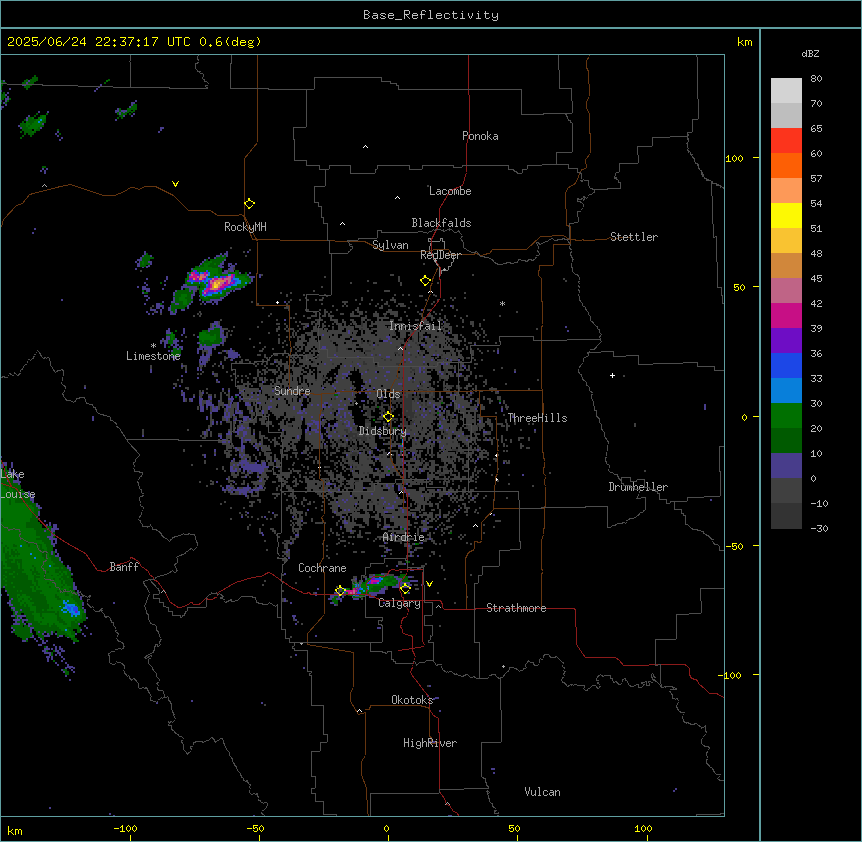Select the blue 36-33 dBZ legend swatch
This screenshot has height=842, width=862.
(x=786, y=365)
